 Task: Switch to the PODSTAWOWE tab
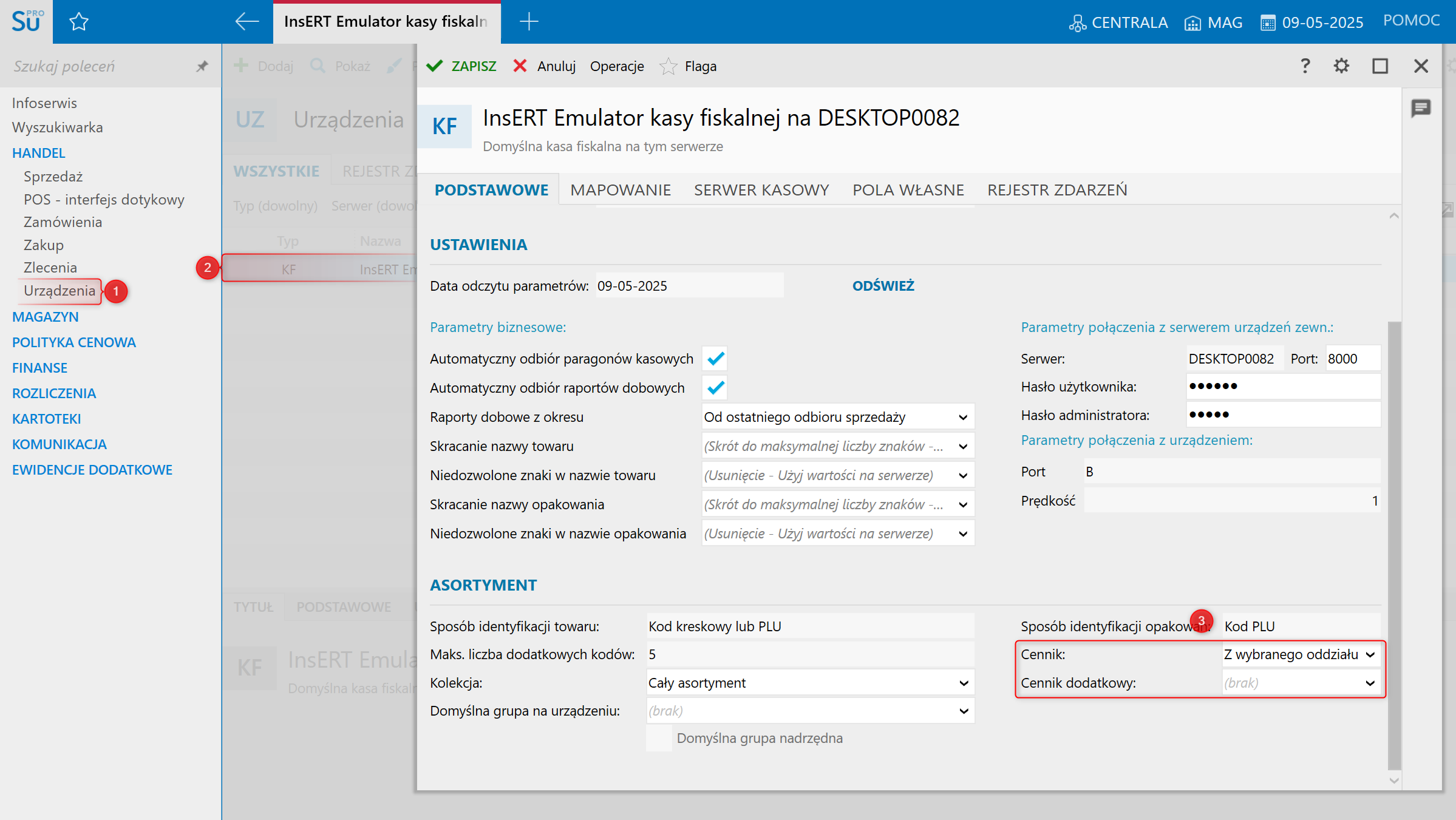click(491, 190)
